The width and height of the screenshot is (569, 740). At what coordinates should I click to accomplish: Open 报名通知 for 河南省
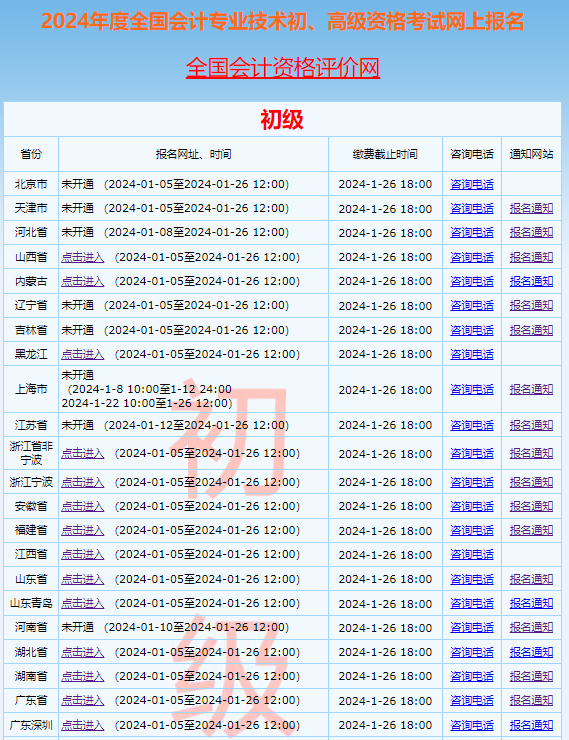pos(531,628)
